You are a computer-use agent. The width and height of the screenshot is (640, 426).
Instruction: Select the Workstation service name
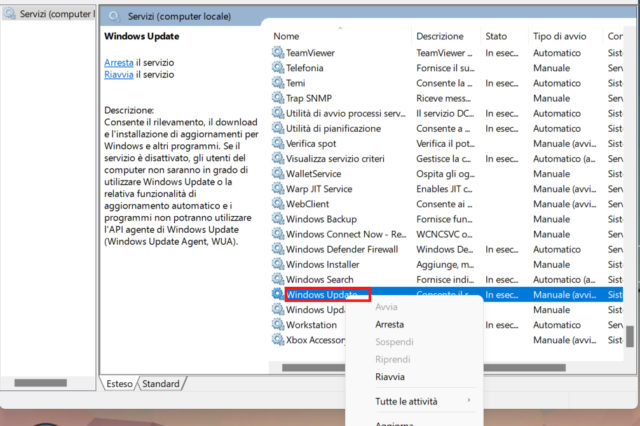(311, 324)
